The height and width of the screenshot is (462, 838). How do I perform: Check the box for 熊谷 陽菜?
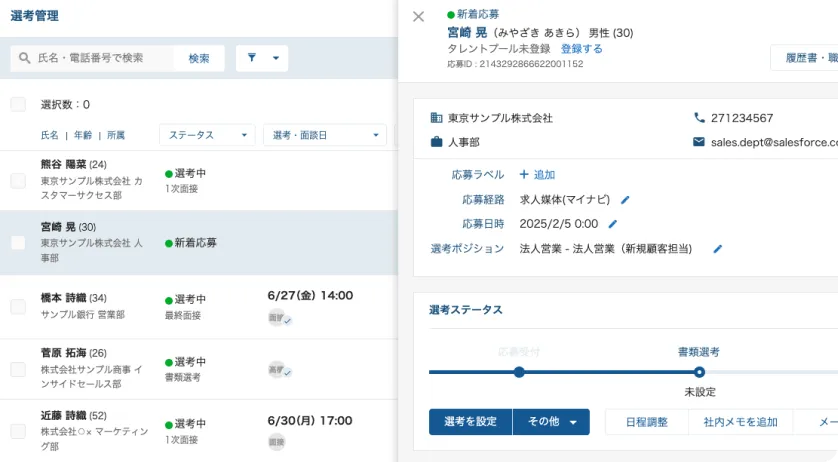pos(18,180)
